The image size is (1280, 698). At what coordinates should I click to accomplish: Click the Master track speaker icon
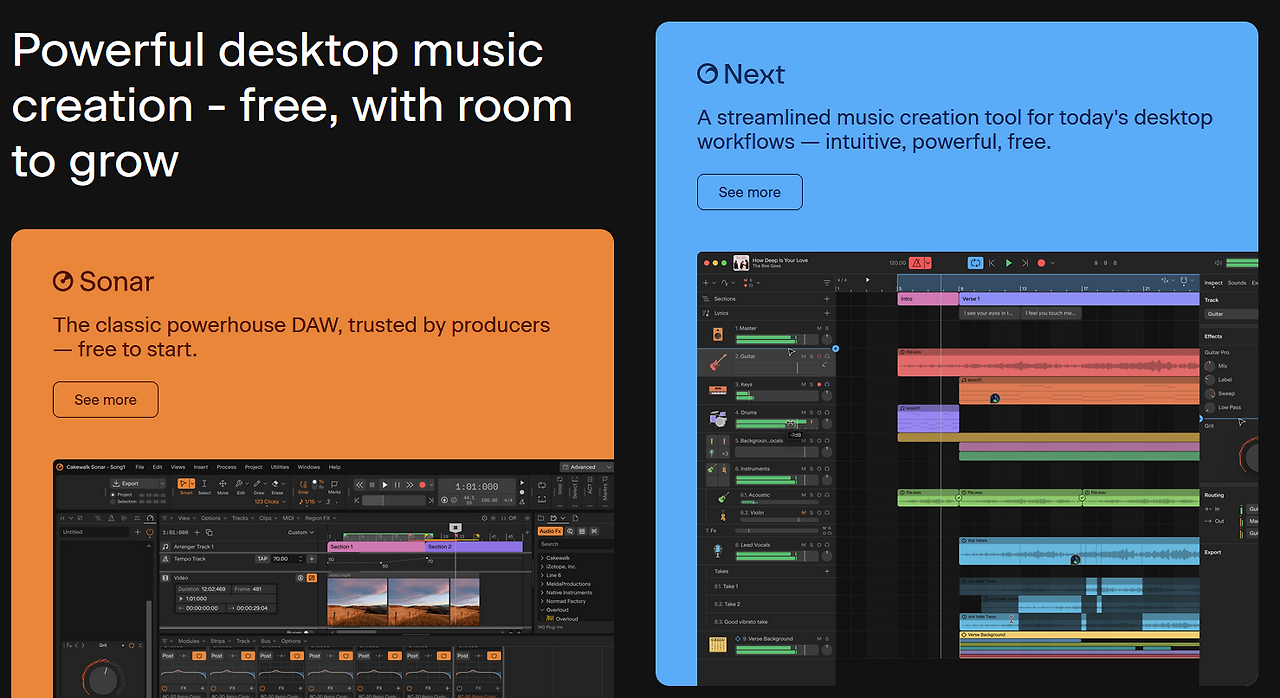coord(718,334)
